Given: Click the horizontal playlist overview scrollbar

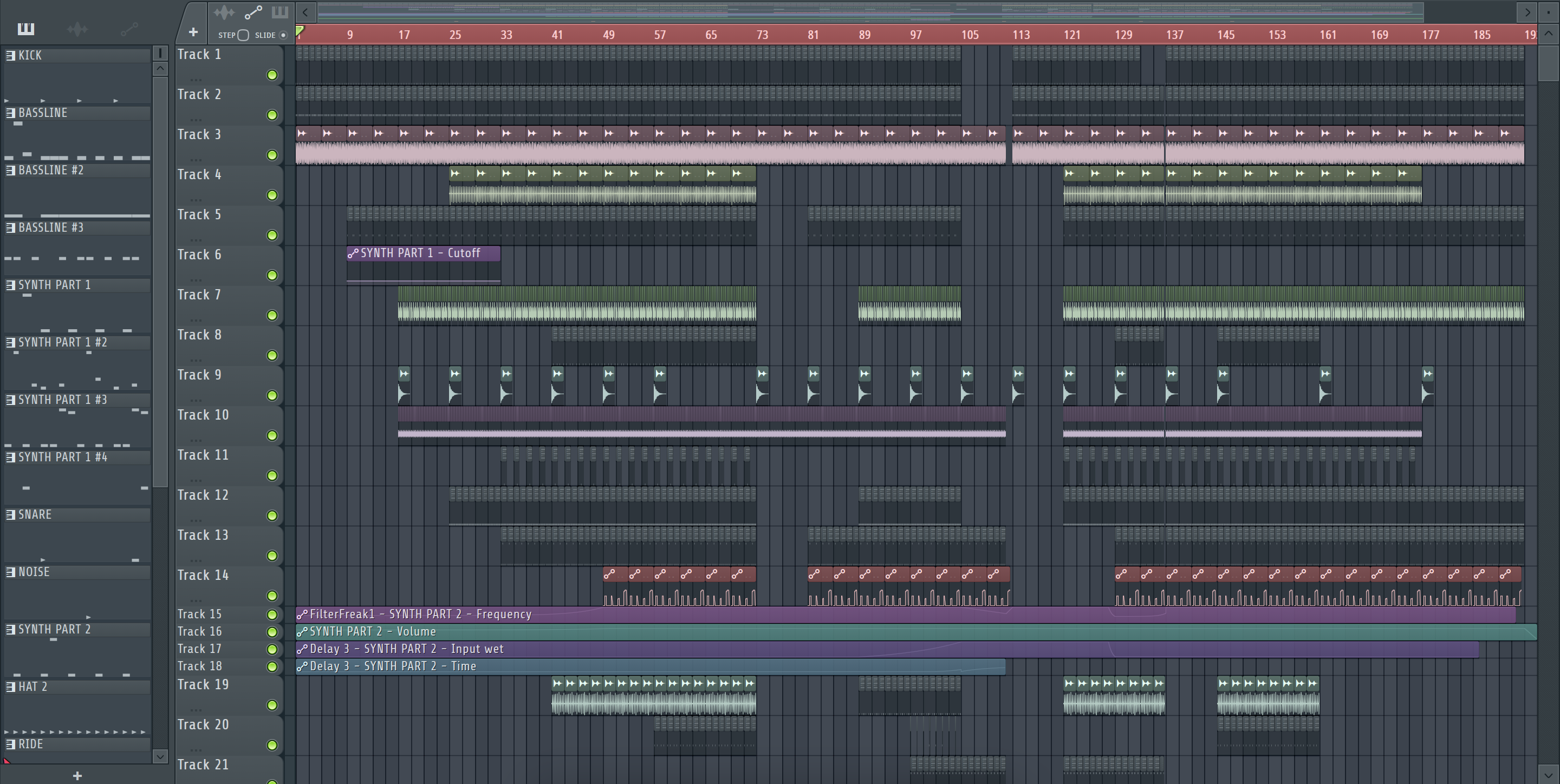Looking at the screenshot, I should click(871, 12).
